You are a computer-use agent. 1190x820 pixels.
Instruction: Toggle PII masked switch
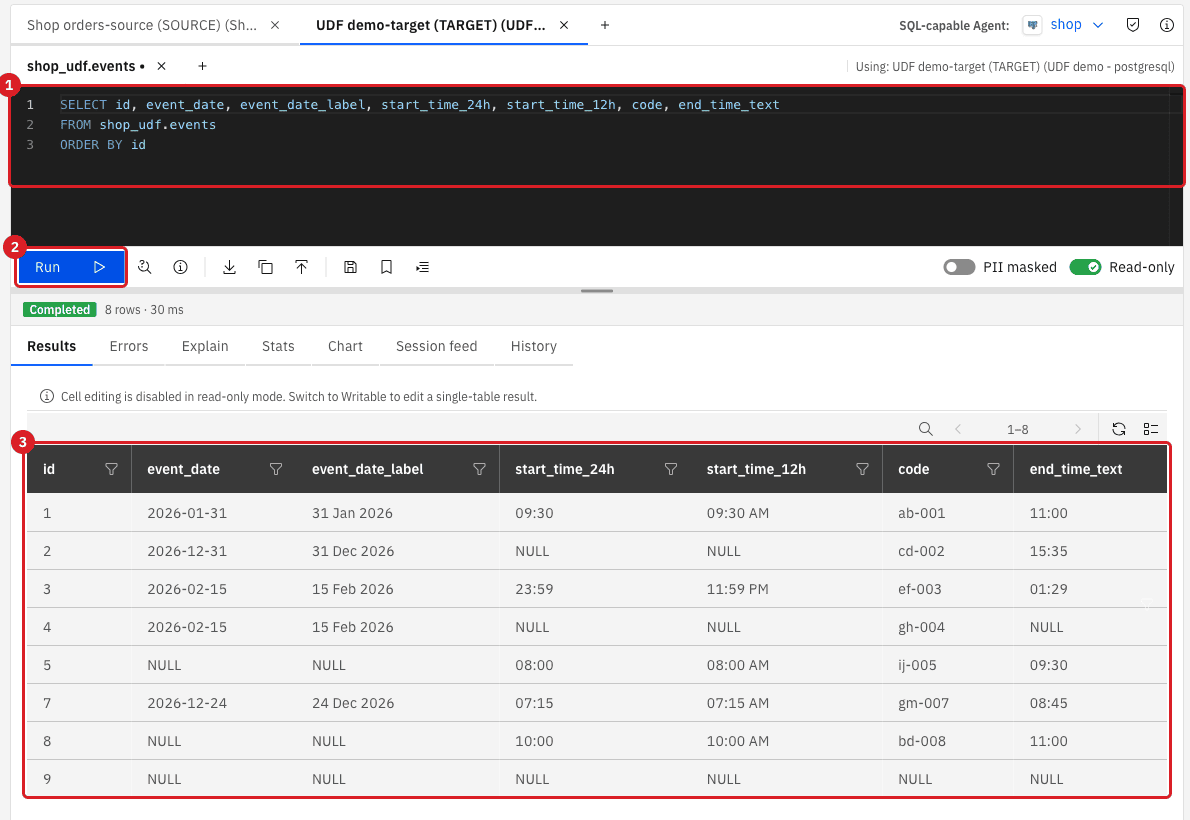(959, 267)
